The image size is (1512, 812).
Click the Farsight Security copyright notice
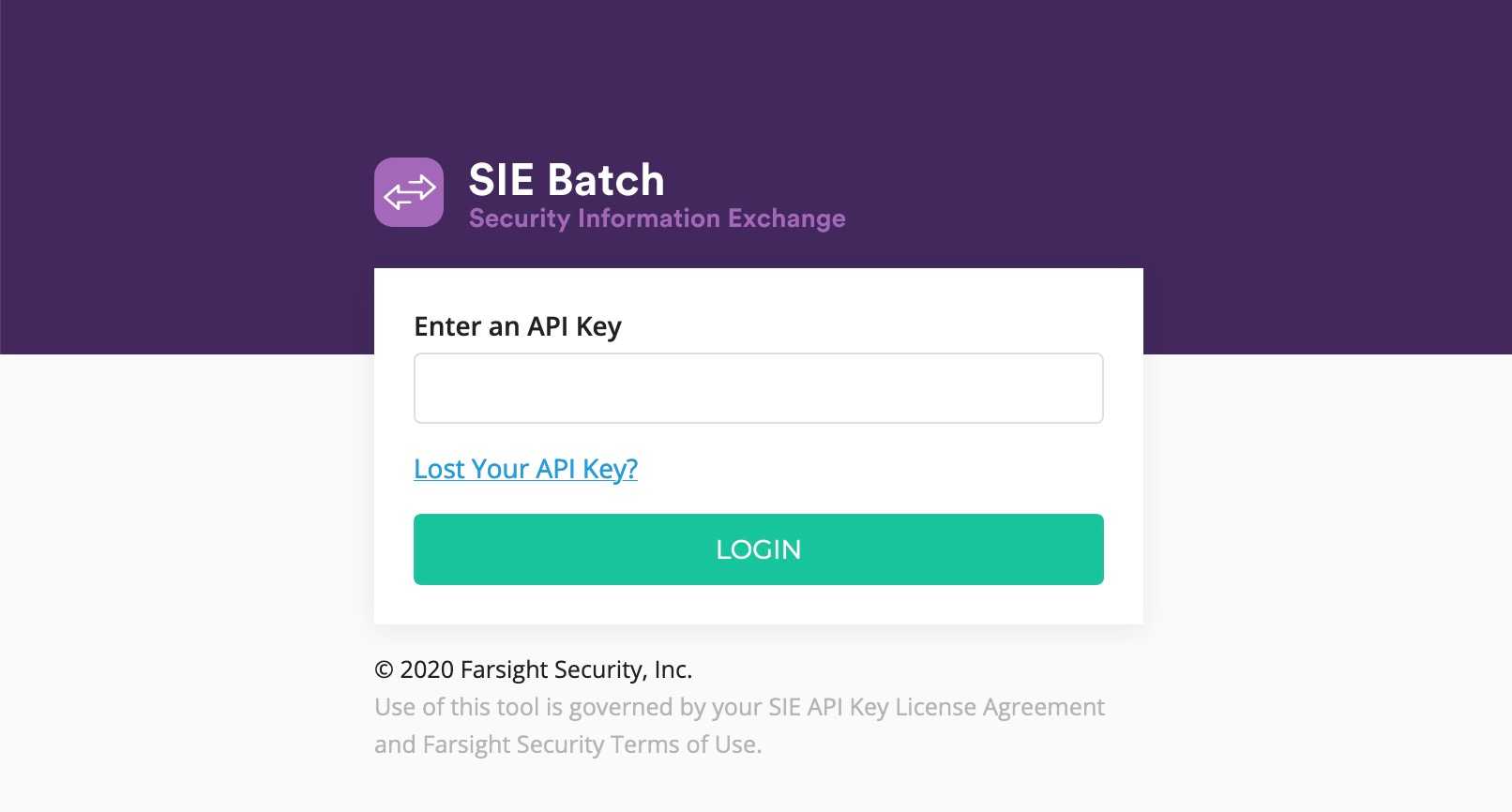tap(533, 669)
